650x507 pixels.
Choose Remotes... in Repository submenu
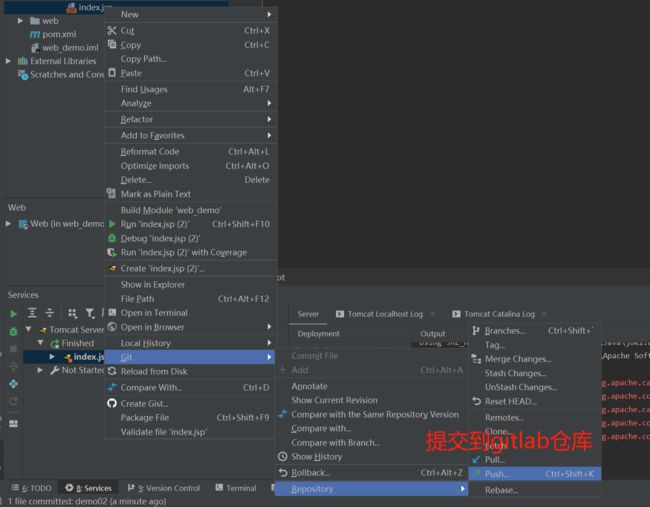(535, 417)
